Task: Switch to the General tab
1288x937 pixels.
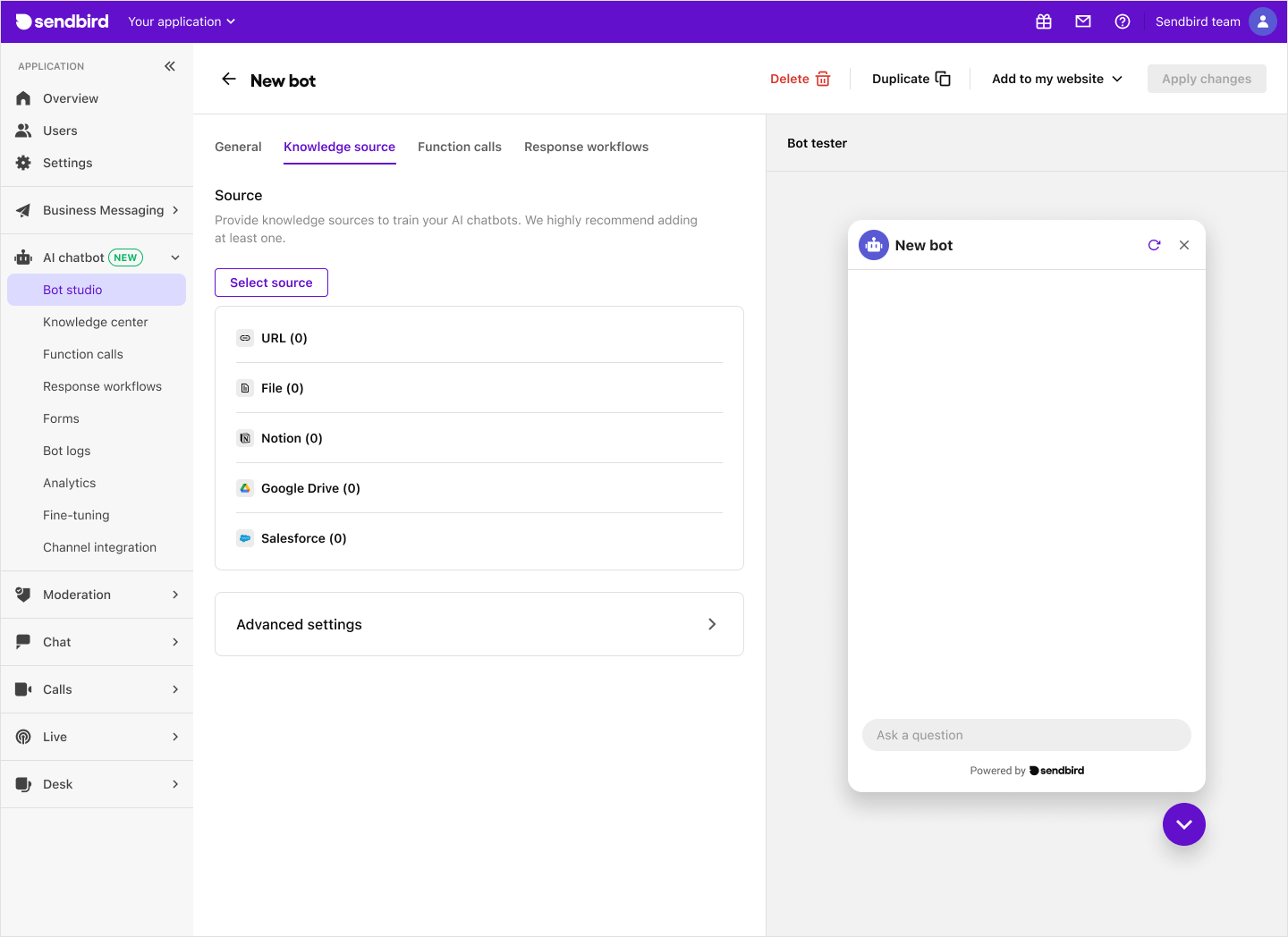Action: 238,147
